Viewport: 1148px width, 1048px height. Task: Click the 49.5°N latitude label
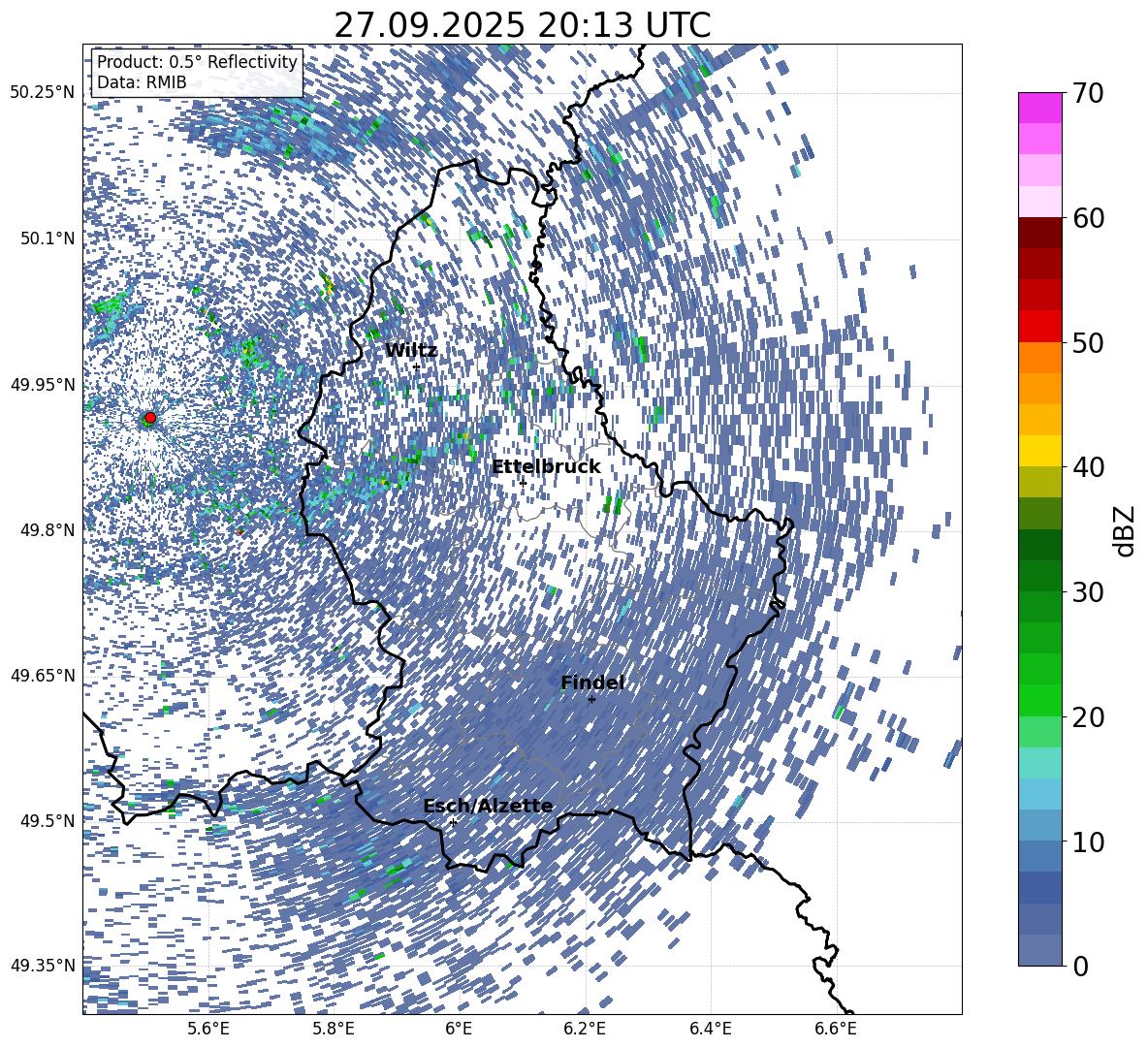tap(48, 820)
